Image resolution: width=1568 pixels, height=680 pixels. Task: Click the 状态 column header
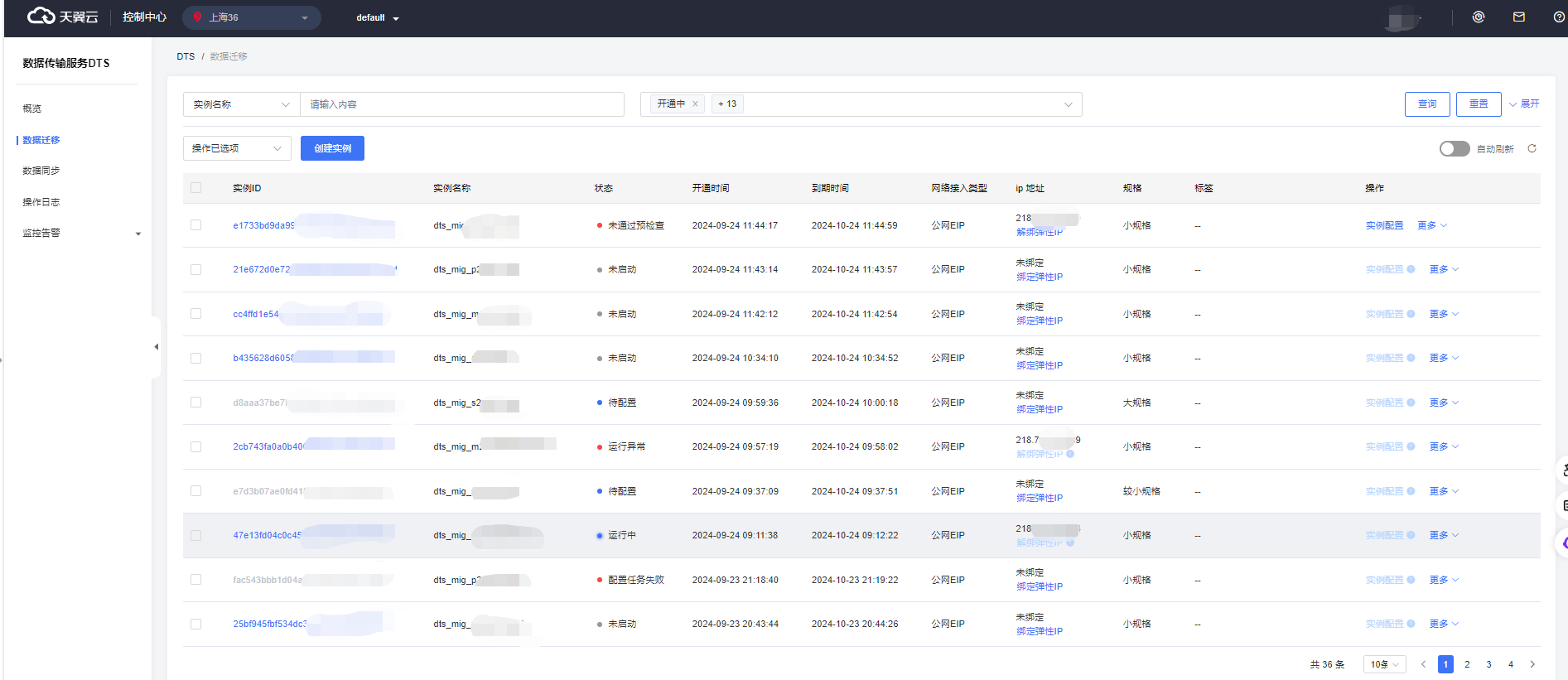(604, 188)
